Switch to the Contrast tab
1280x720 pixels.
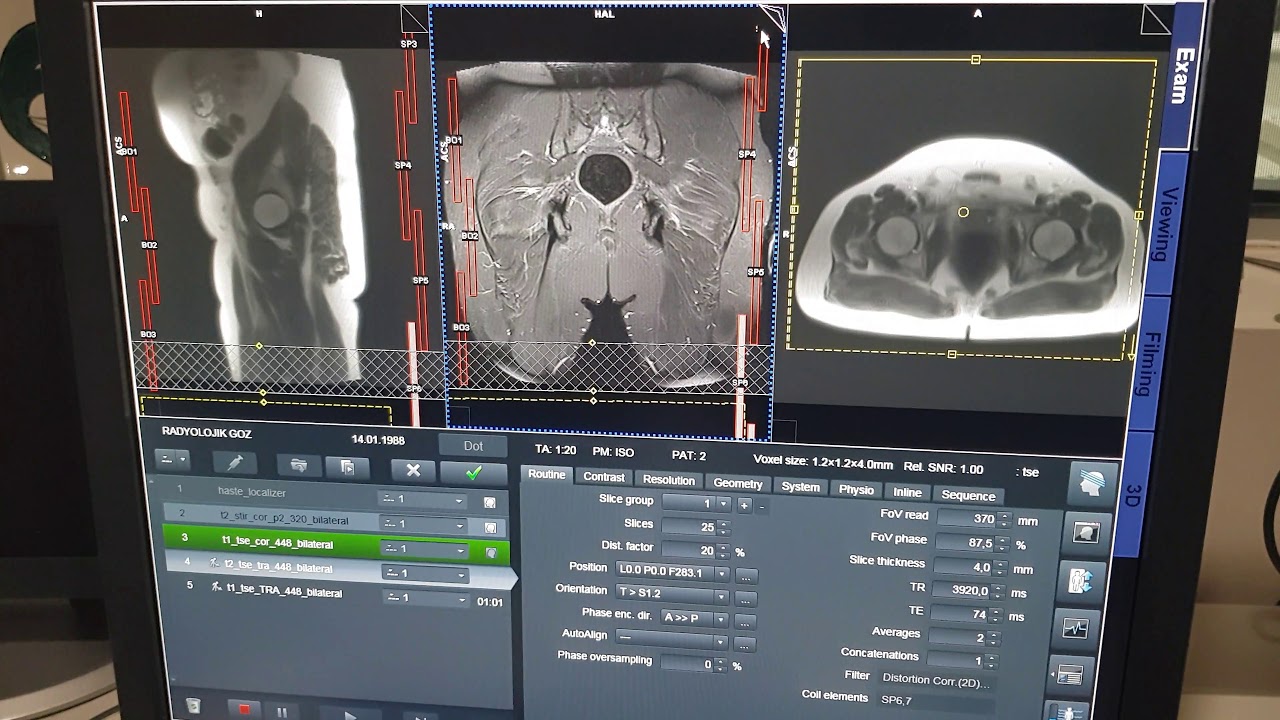click(x=604, y=477)
